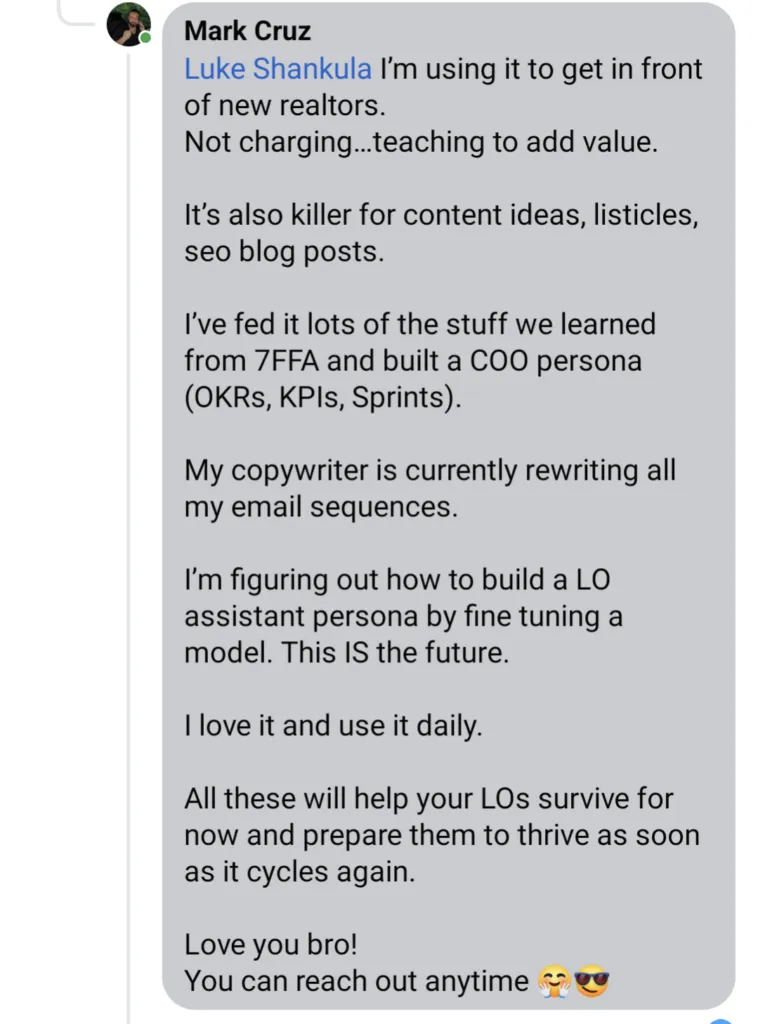Viewport: 758px width, 1024px height.
Task: Click the 'Not charging...teaching to add value' line
Action: [420, 142]
